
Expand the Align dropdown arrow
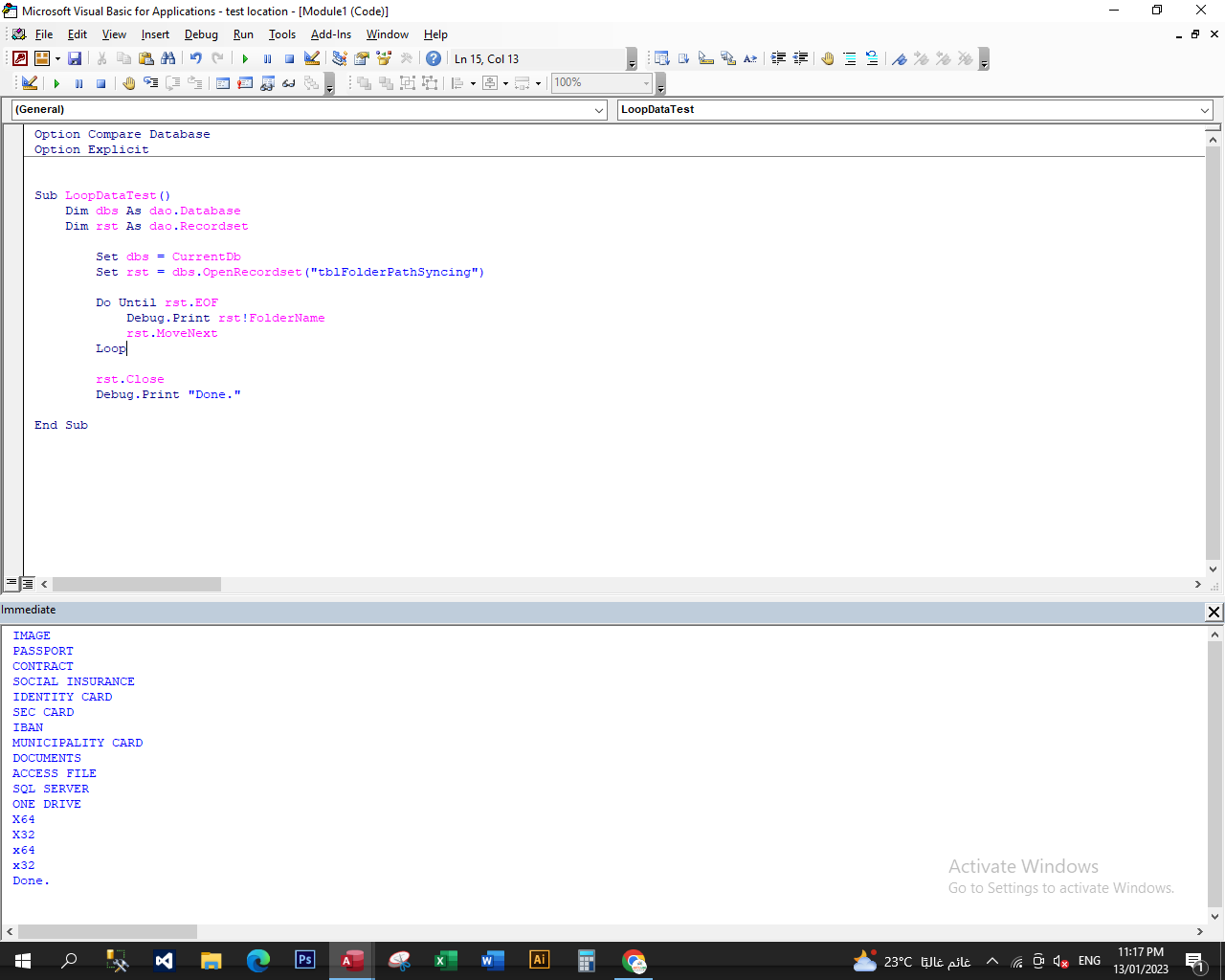tap(473, 83)
